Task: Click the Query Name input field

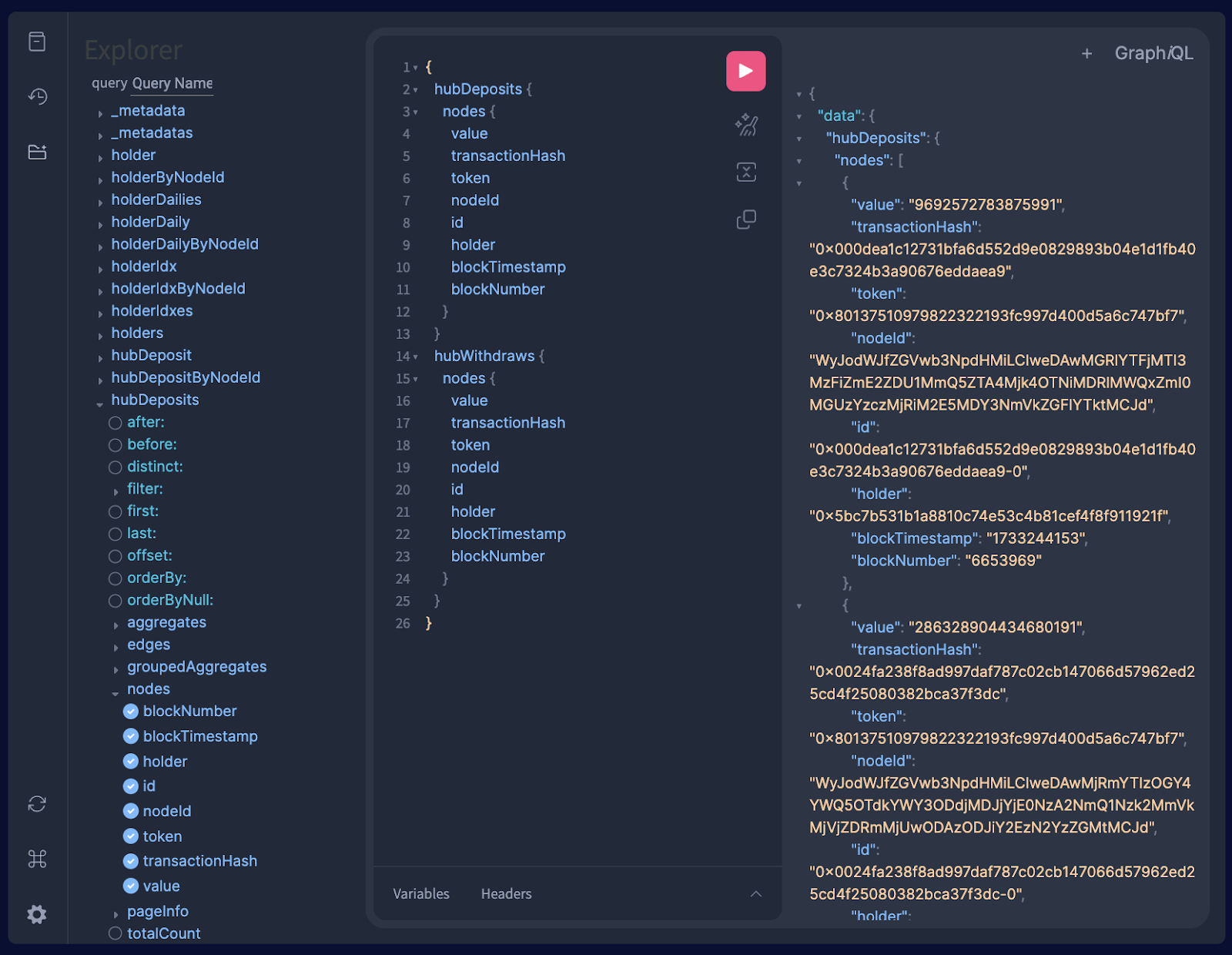Action: coord(172,83)
